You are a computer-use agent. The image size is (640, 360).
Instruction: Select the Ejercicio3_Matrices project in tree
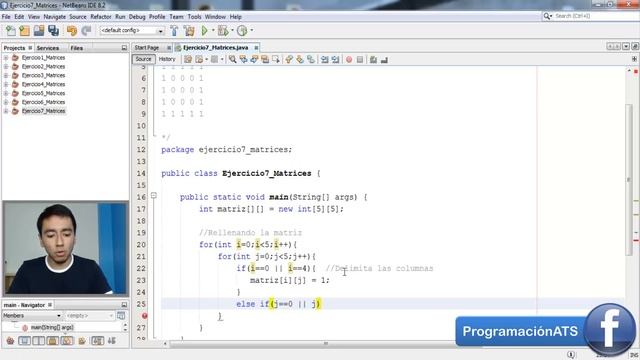point(43,76)
